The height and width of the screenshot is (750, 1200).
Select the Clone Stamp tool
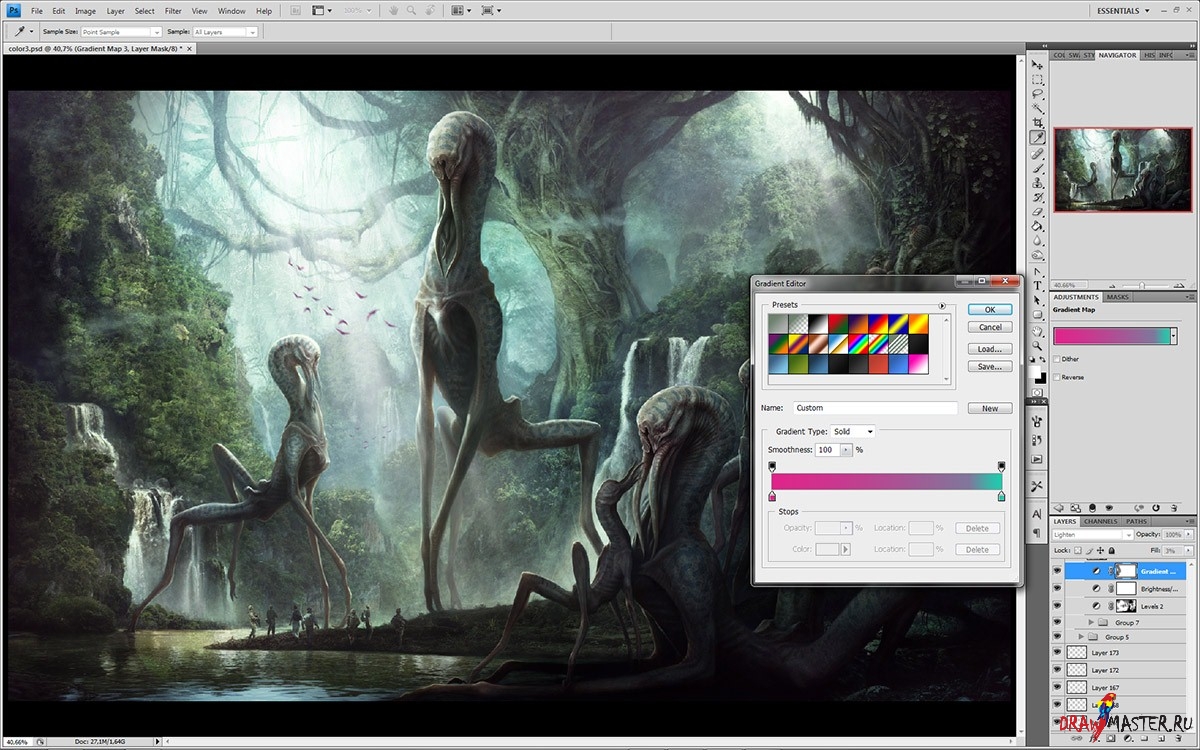(1037, 183)
